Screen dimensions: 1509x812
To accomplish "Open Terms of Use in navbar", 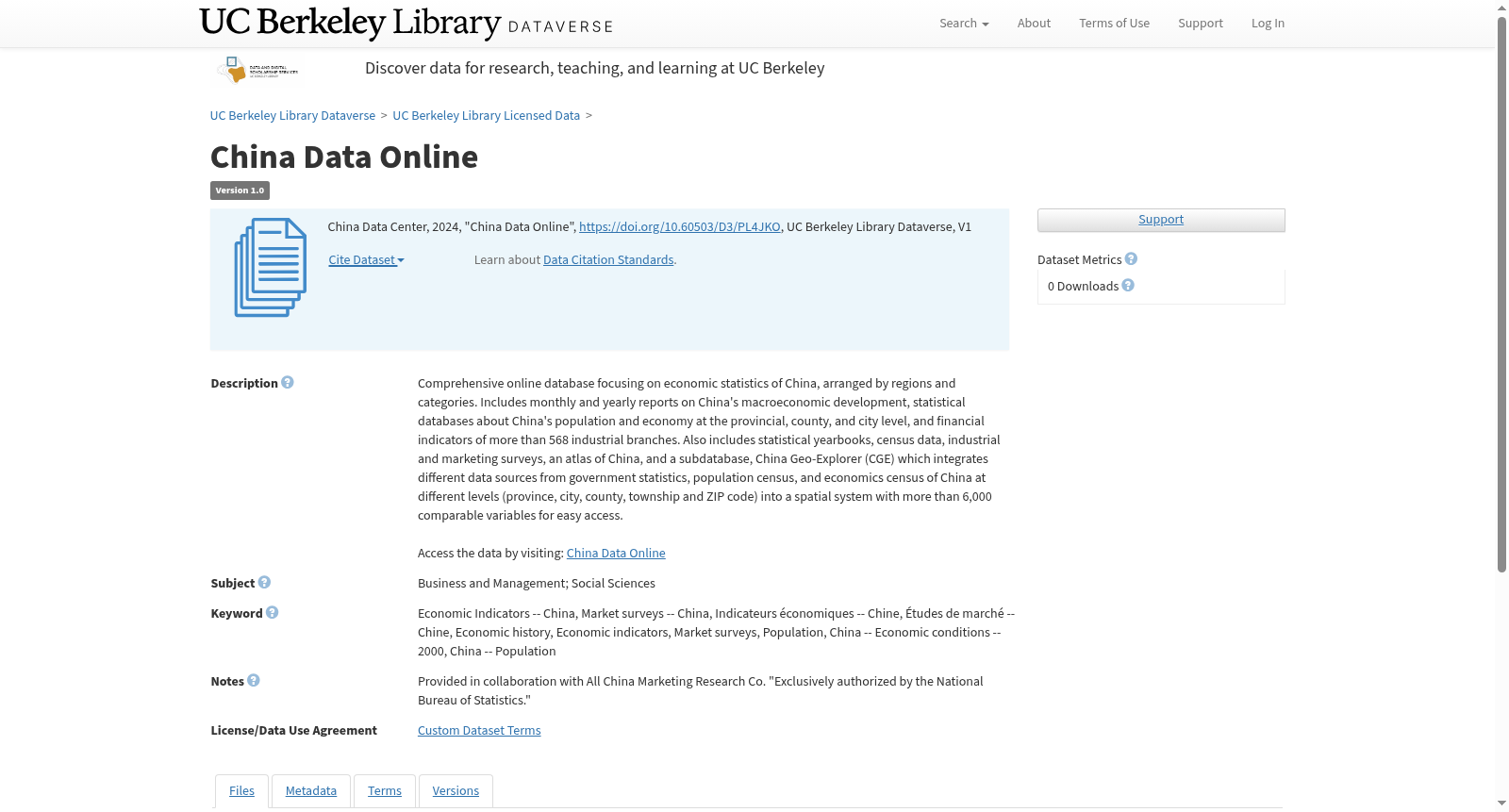I will click(1114, 24).
